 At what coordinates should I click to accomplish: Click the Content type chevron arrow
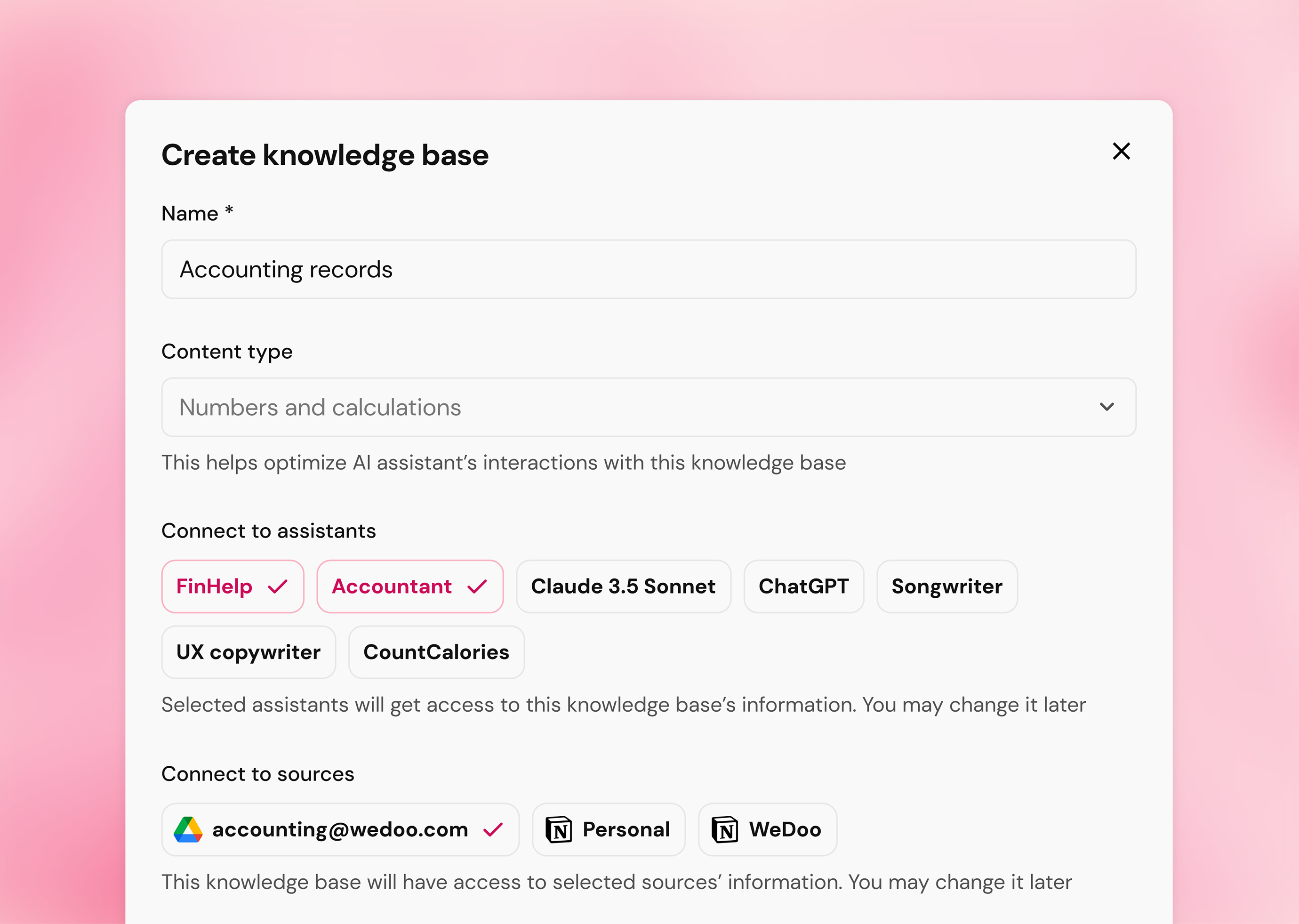[x=1106, y=407]
